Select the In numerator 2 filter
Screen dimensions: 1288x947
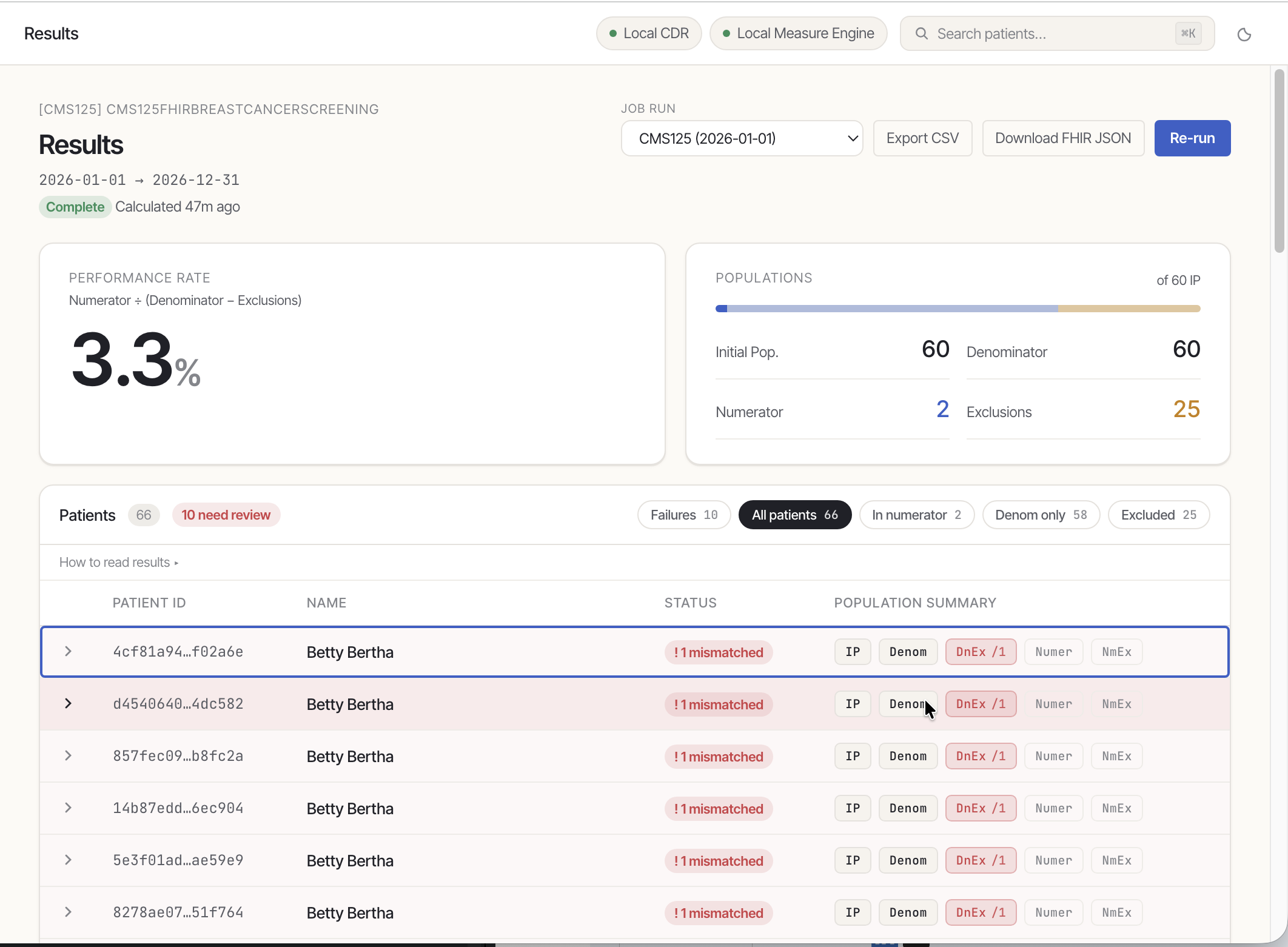click(x=916, y=515)
